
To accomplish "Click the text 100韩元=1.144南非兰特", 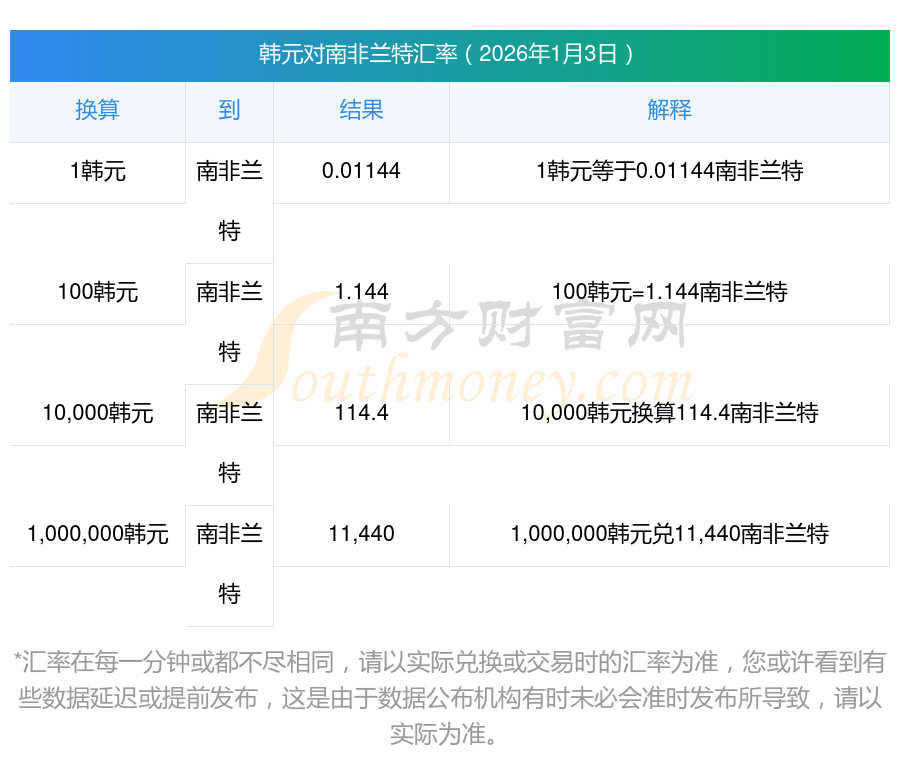I will click(x=669, y=292).
